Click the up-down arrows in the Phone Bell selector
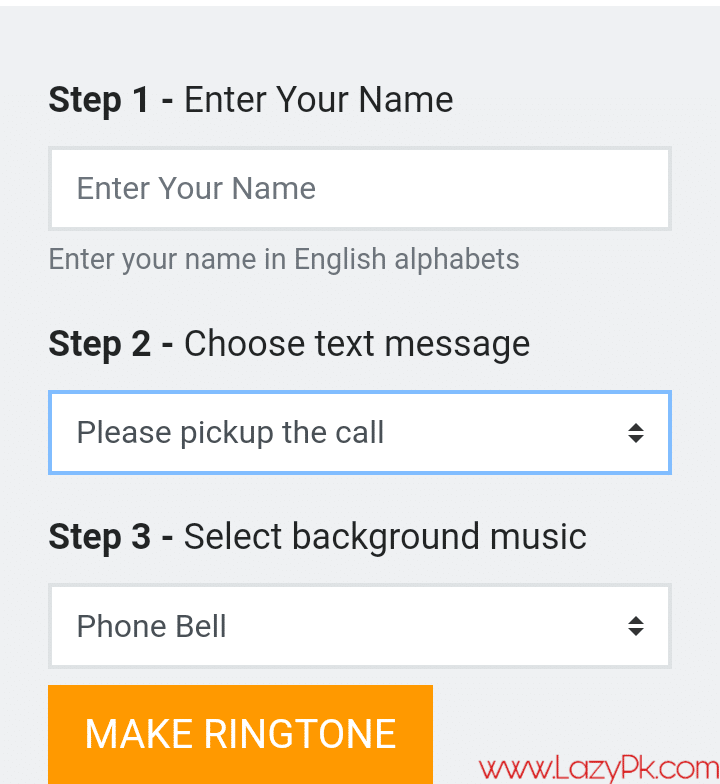Viewport: 720px width, 784px height. [x=635, y=626]
